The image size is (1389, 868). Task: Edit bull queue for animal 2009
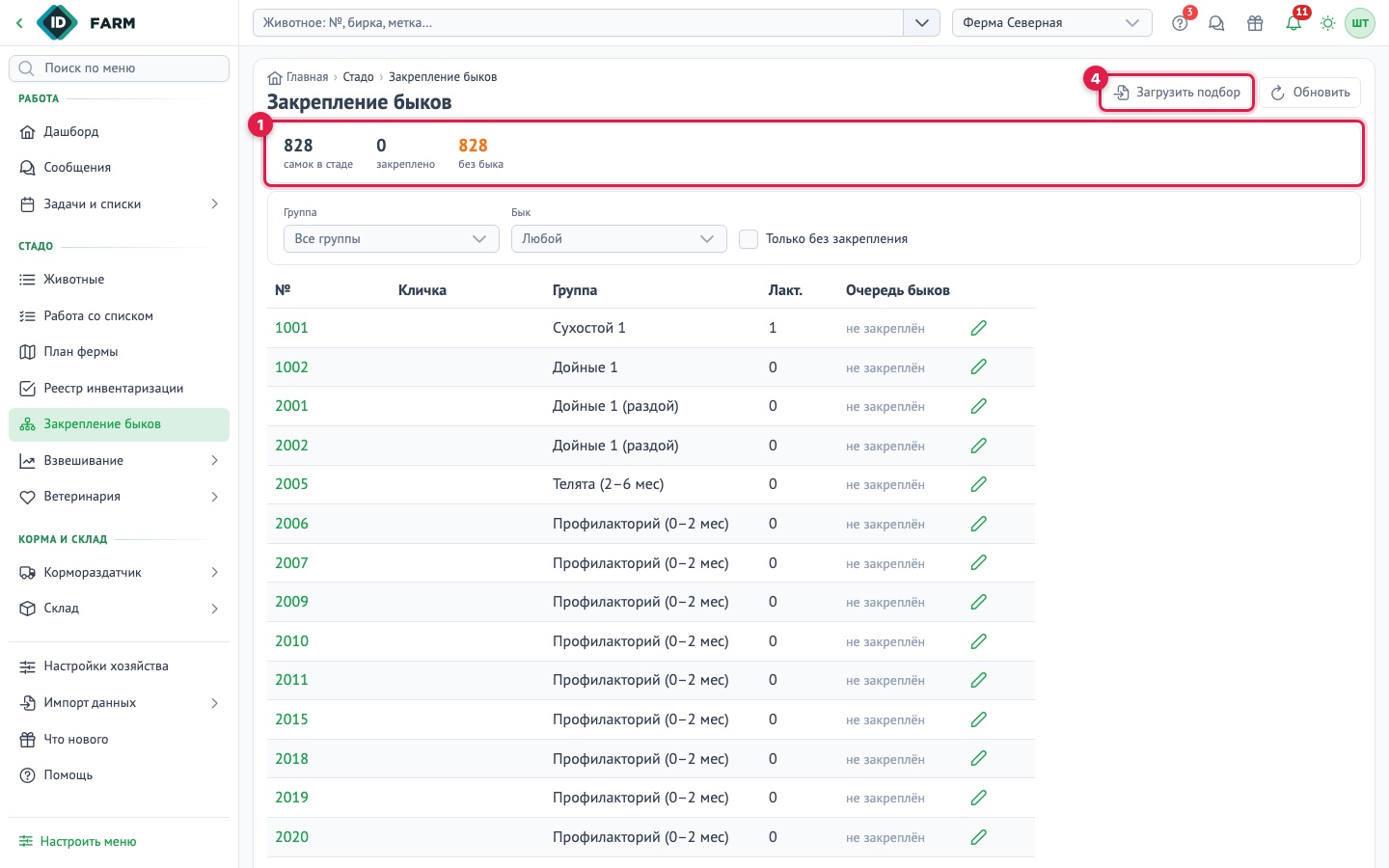coord(978,602)
